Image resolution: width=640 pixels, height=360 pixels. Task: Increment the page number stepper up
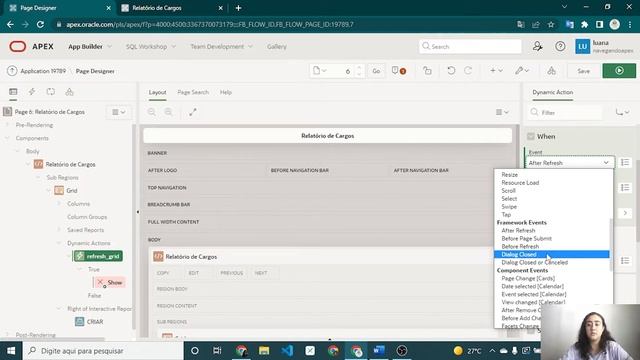[359, 68]
